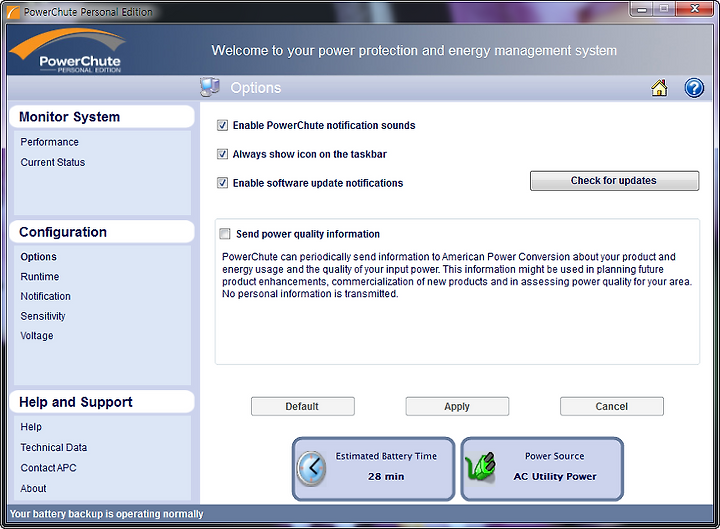
Task: Click the title bar PowerChute app icon
Action: 13,12
